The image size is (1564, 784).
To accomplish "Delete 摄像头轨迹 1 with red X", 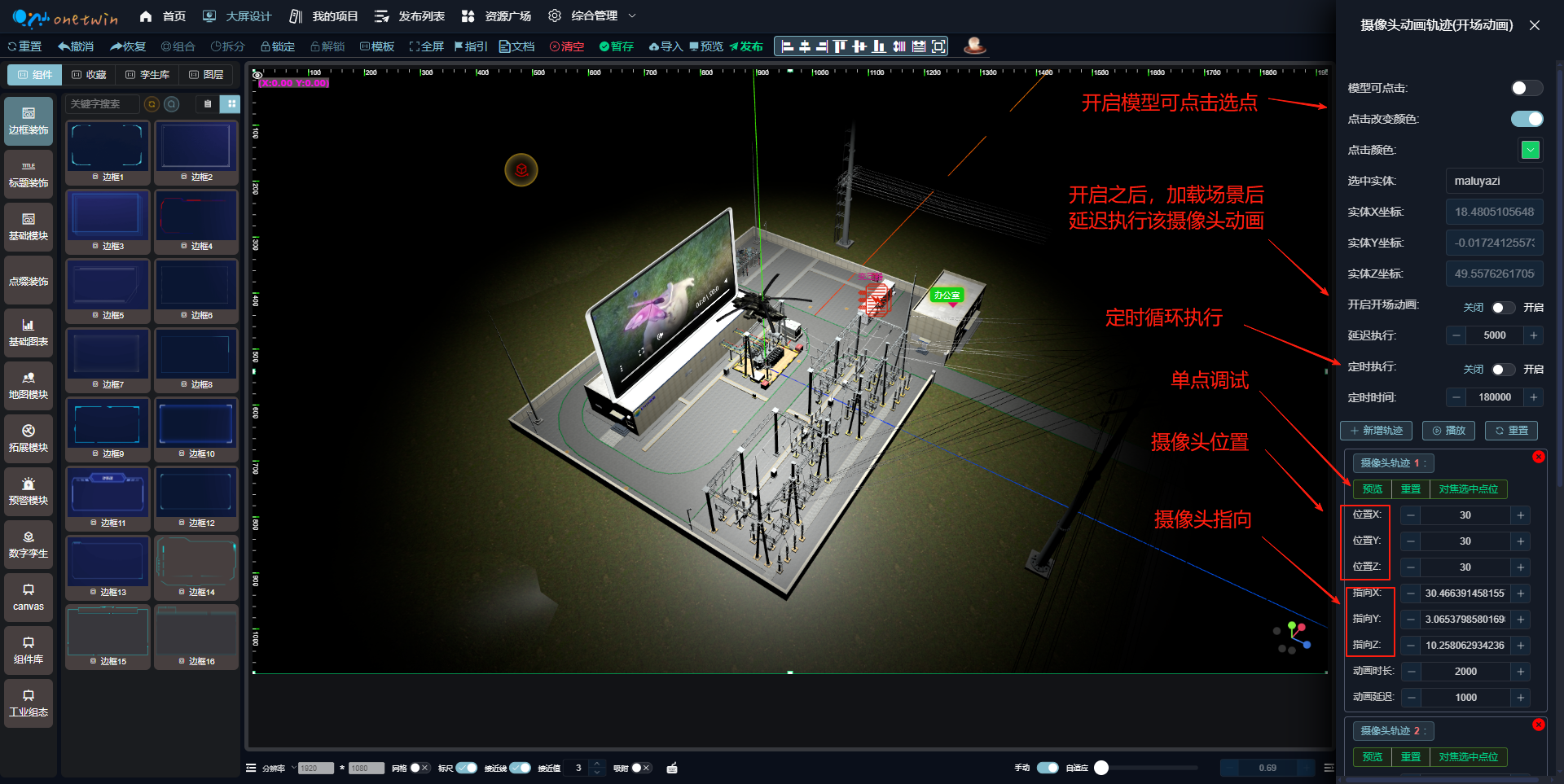I will (x=1538, y=457).
